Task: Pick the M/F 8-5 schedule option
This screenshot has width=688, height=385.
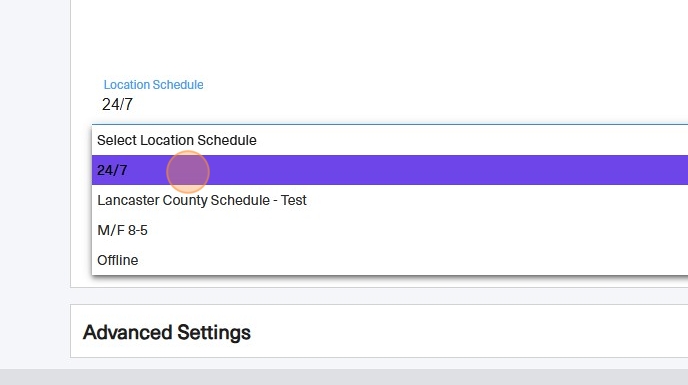Action: coord(390,230)
